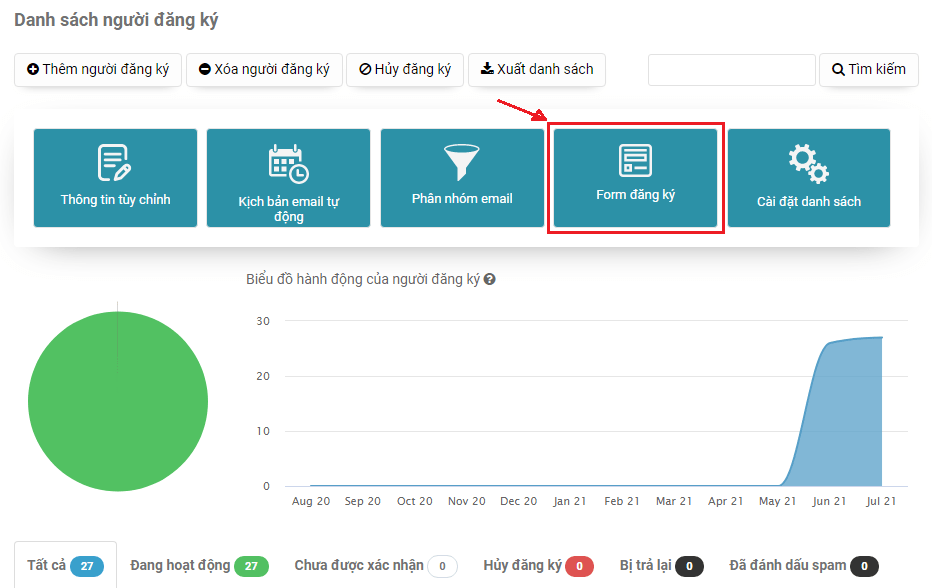
Task: Open Đã đánh dấu spam tab
Action: click(804, 566)
